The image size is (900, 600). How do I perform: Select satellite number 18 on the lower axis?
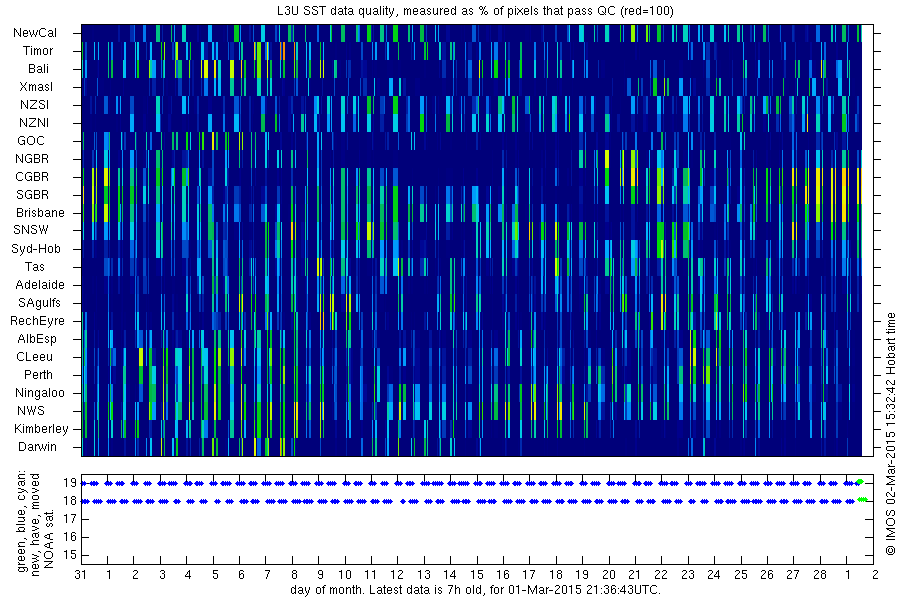click(x=70, y=501)
